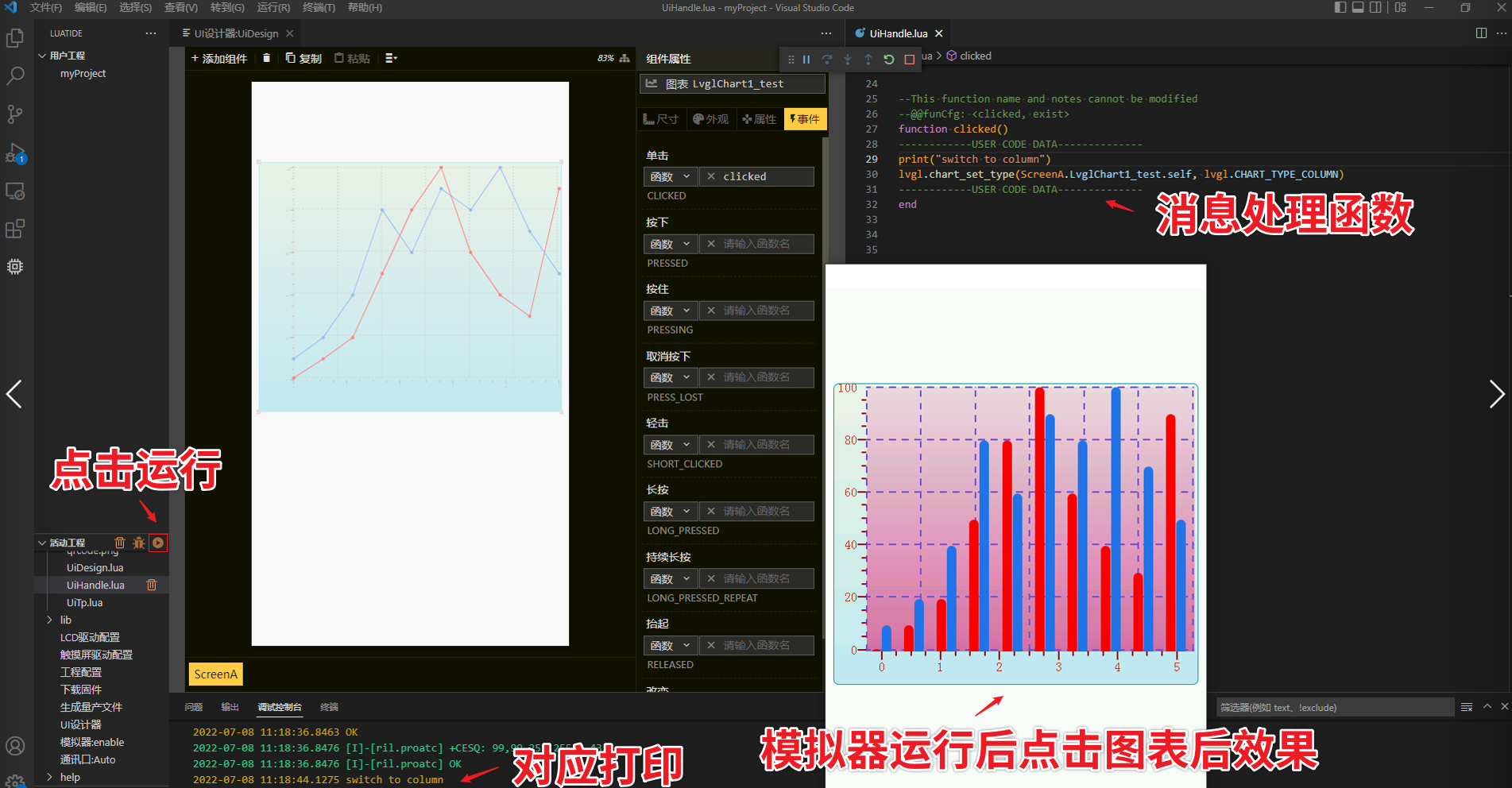1512x788 pixels.
Task: Click the hierarchy tree icon beside 83%
Action: pos(625,58)
